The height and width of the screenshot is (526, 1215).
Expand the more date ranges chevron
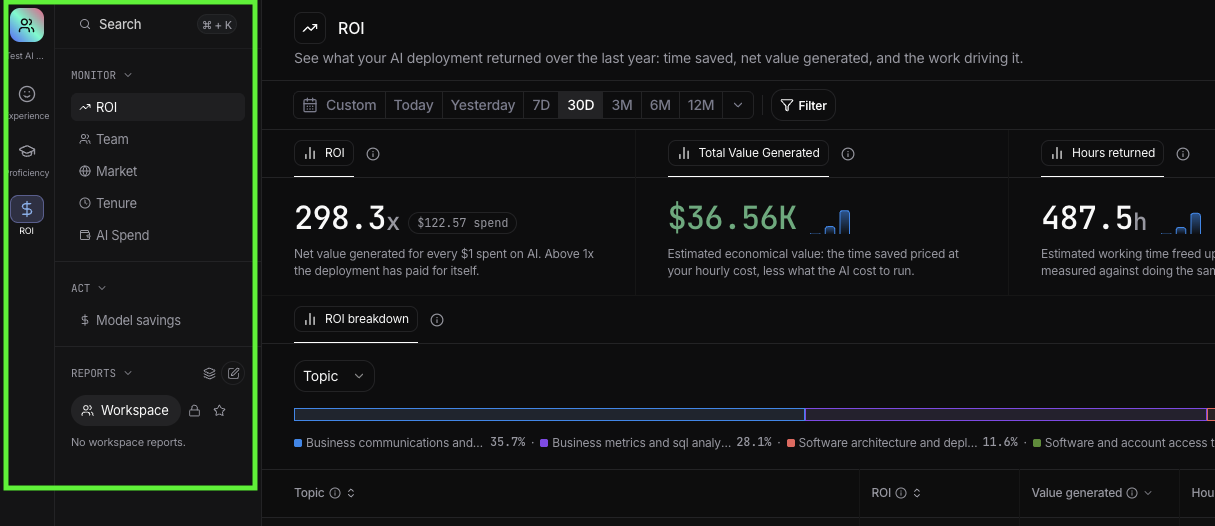(x=738, y=105)
